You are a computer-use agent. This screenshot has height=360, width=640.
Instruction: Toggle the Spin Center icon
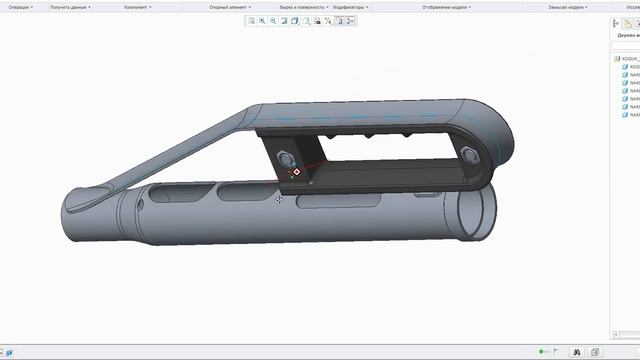[351, 21]
